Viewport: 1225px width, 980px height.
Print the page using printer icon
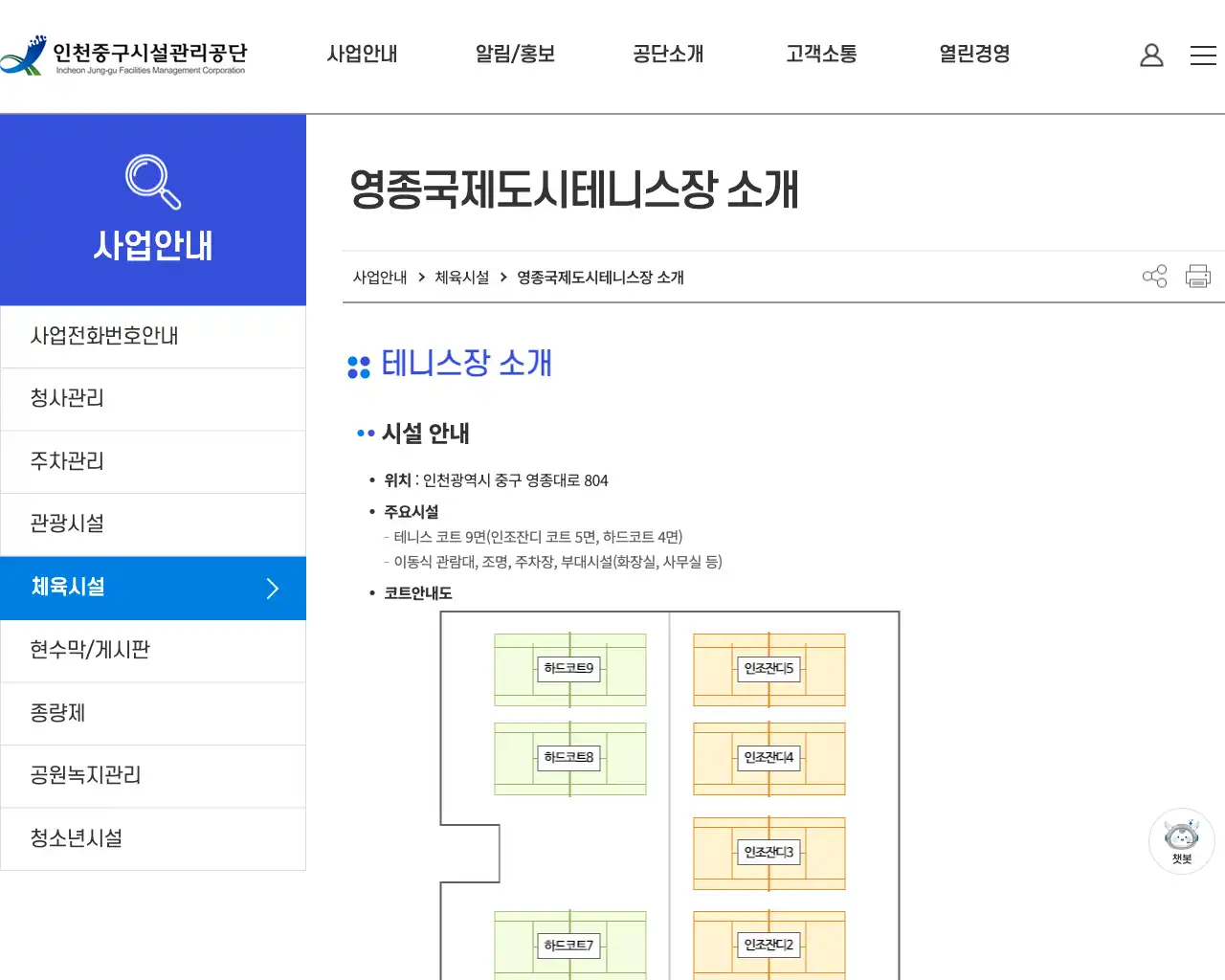[x=1197, y=276]
